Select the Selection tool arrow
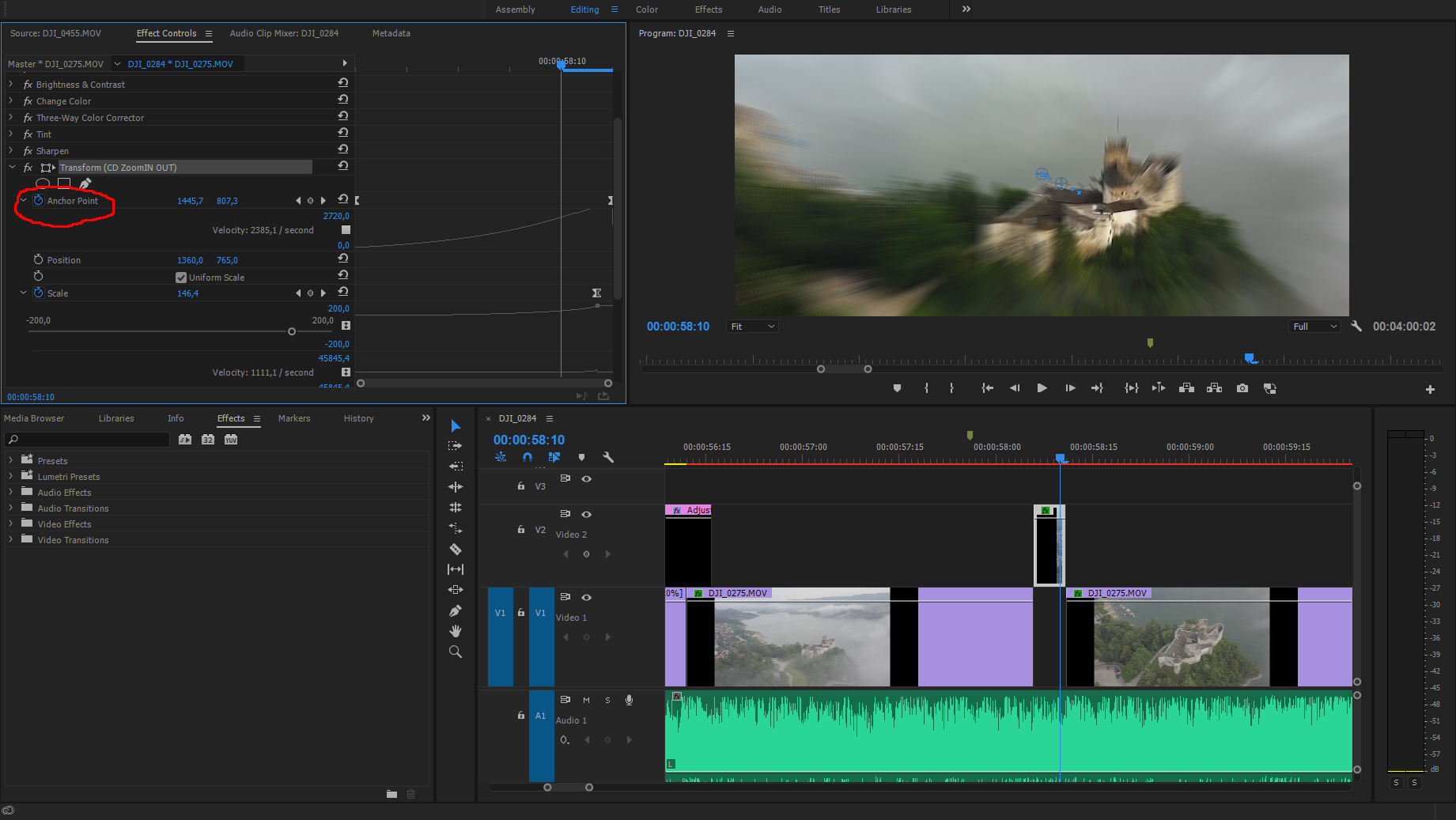This screenshot has width=1456, height=820. pos(456,426)
